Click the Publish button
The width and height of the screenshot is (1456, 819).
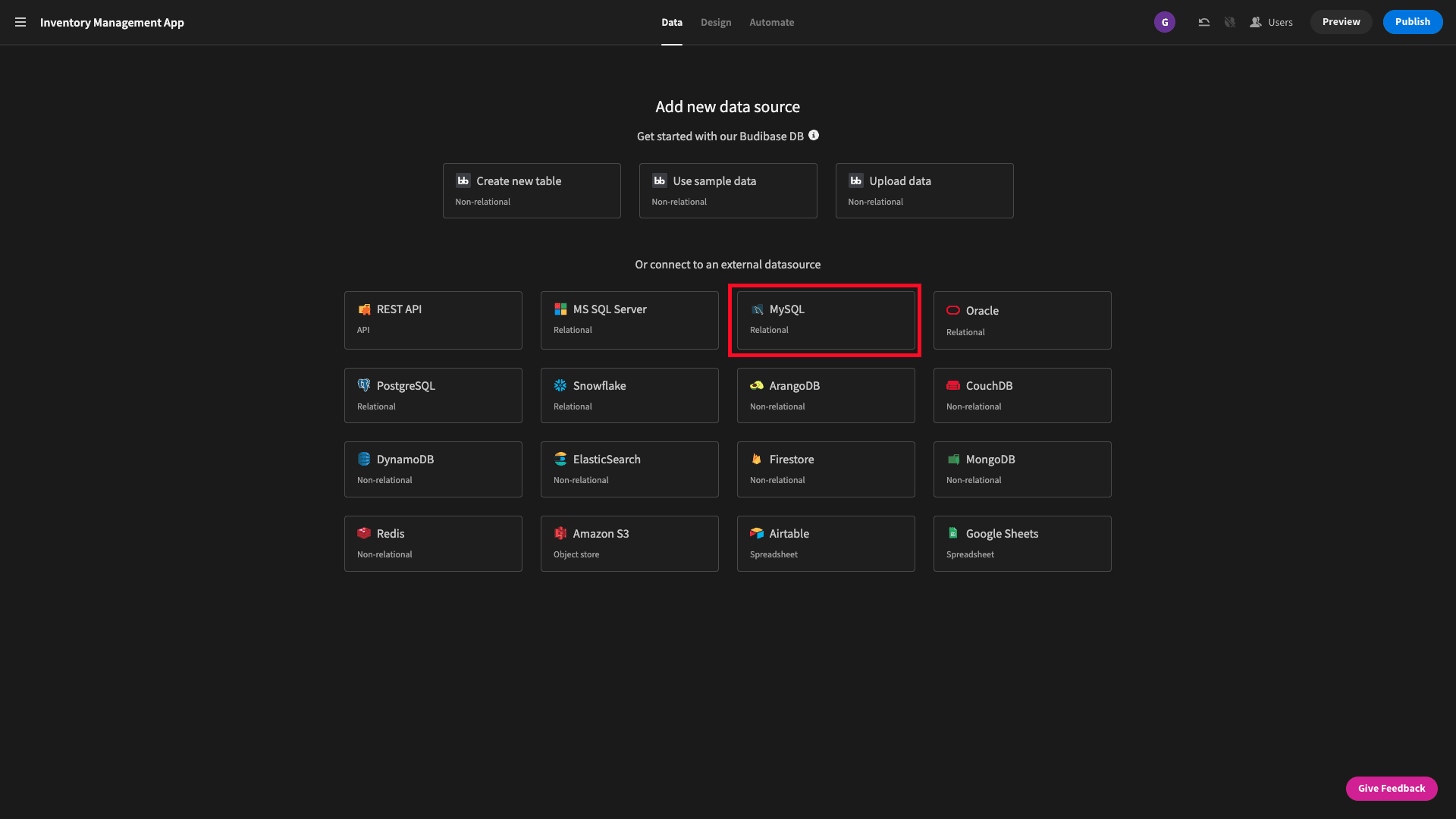[x=1412, y=22]
